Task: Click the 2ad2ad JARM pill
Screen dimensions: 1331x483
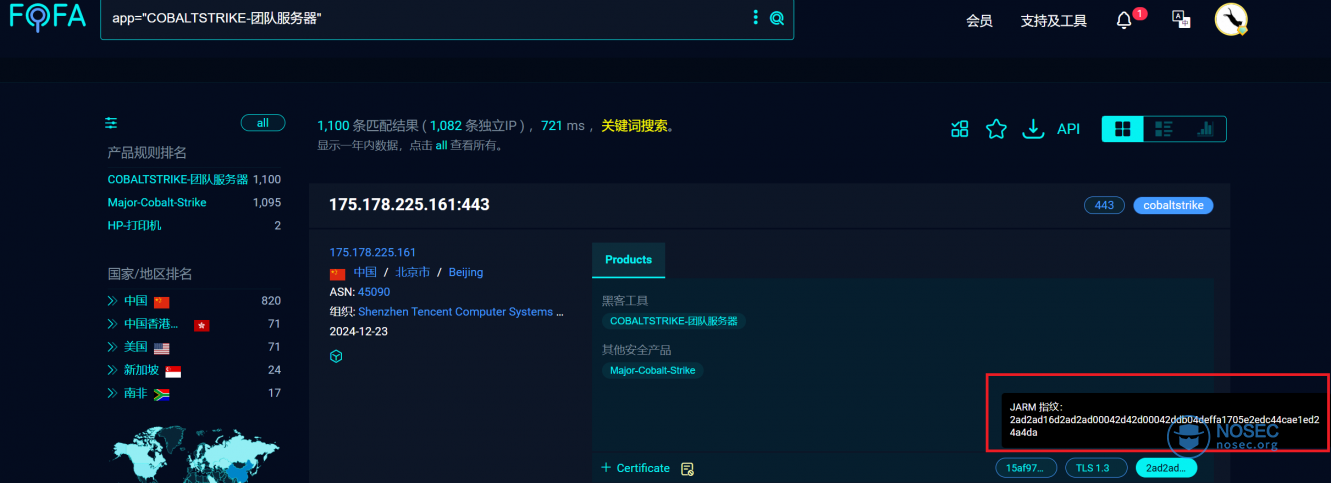Action: tap(1166, 468)
